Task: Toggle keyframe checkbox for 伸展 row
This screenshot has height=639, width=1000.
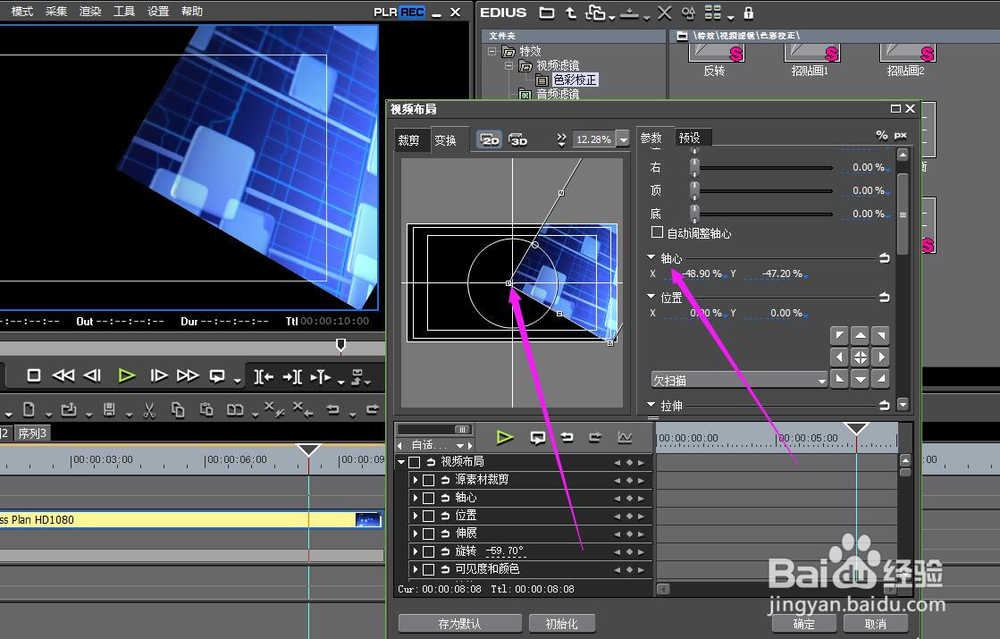Action: tap(429, 533)
